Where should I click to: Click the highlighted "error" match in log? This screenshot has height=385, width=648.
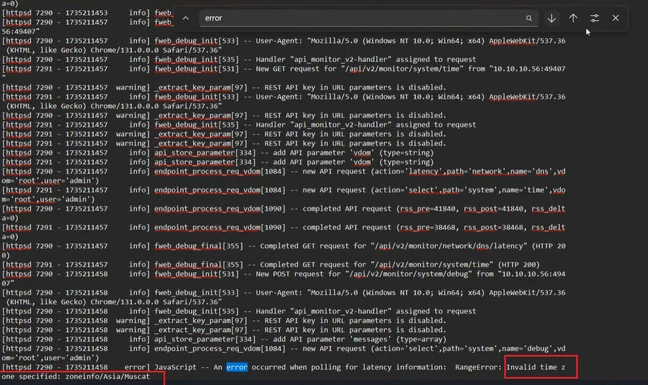pyautogui.click(x=237, y=367)
